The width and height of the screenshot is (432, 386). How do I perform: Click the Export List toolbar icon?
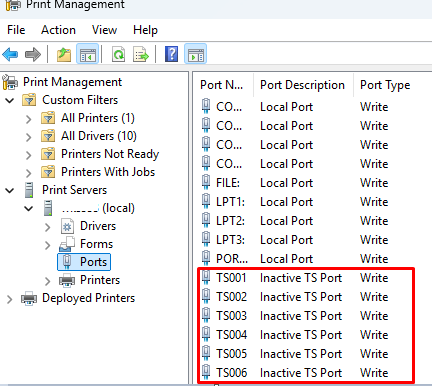(x=141, y=54)
